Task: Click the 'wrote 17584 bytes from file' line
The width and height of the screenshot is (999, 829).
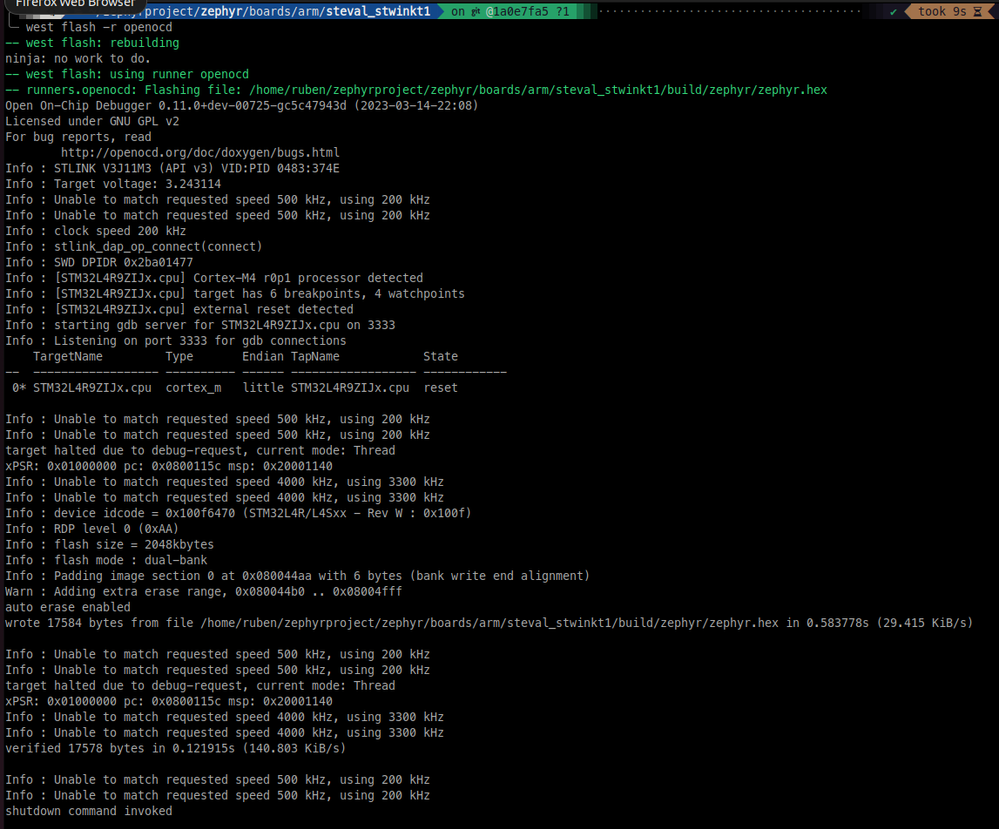Action: [x=489, y=623]
